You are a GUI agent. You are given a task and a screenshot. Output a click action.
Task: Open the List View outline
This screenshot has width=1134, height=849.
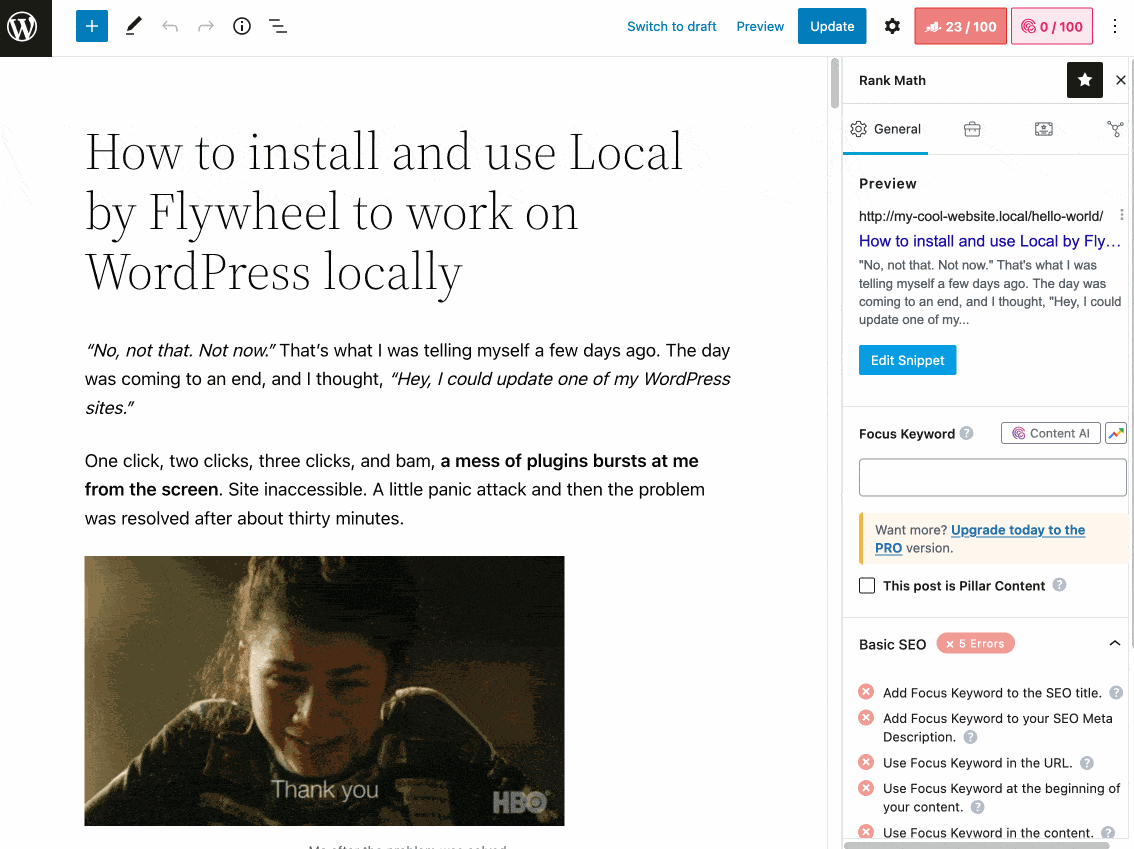coord(278,27)
